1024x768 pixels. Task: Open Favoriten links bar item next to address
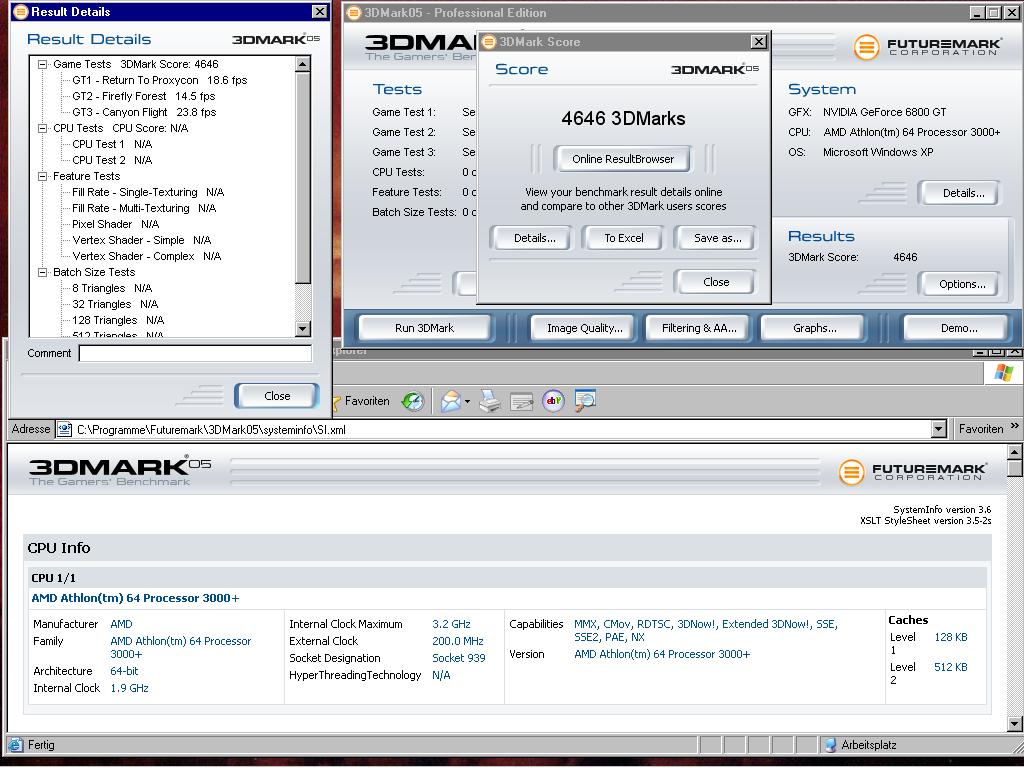click(x=980, y=429)
